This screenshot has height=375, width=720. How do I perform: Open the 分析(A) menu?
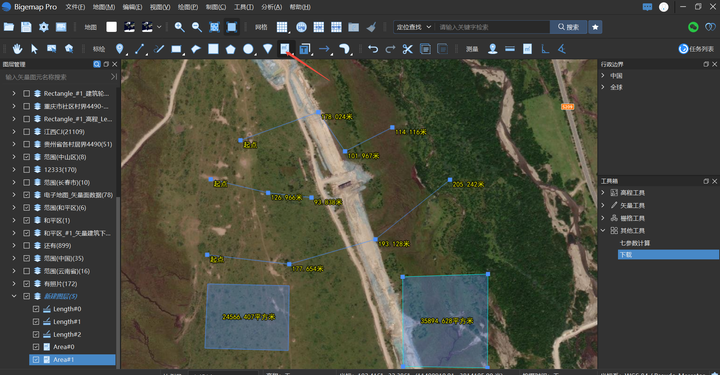272,7
